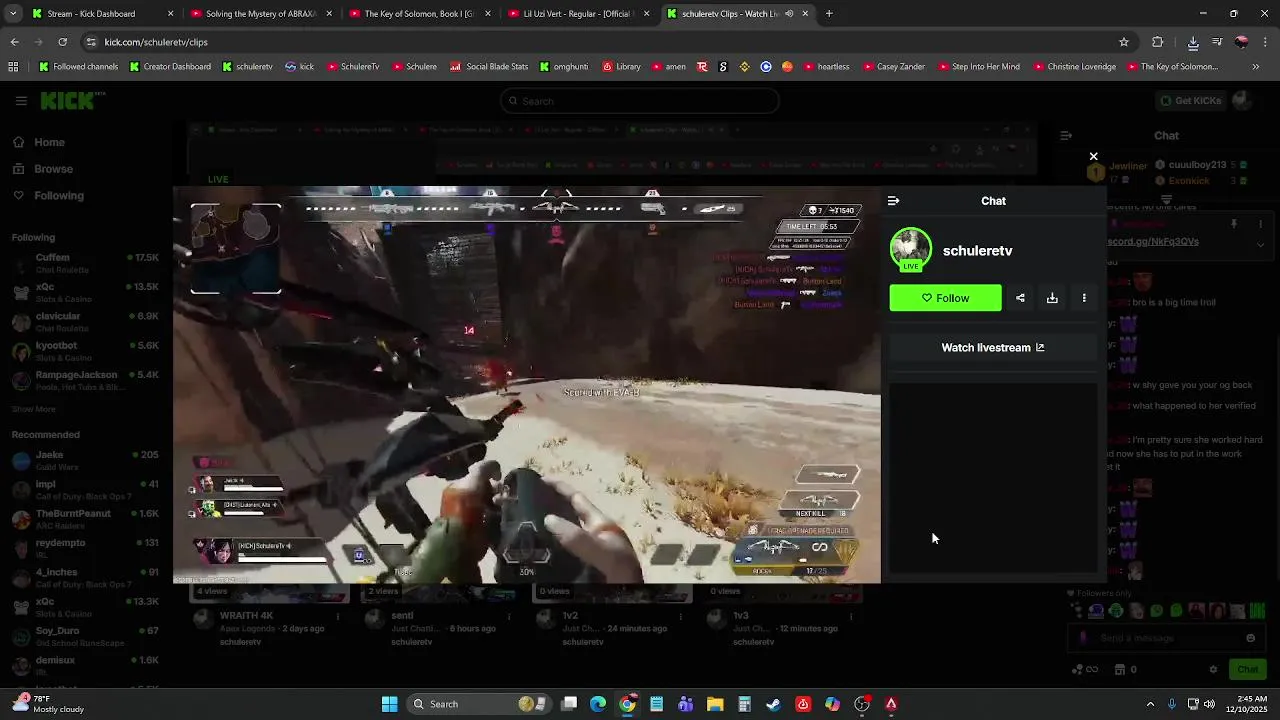Image resolution: width=1280 pixels, height=720 pixels.
Task: Open options for the senti clip
Action: point(509,616)
